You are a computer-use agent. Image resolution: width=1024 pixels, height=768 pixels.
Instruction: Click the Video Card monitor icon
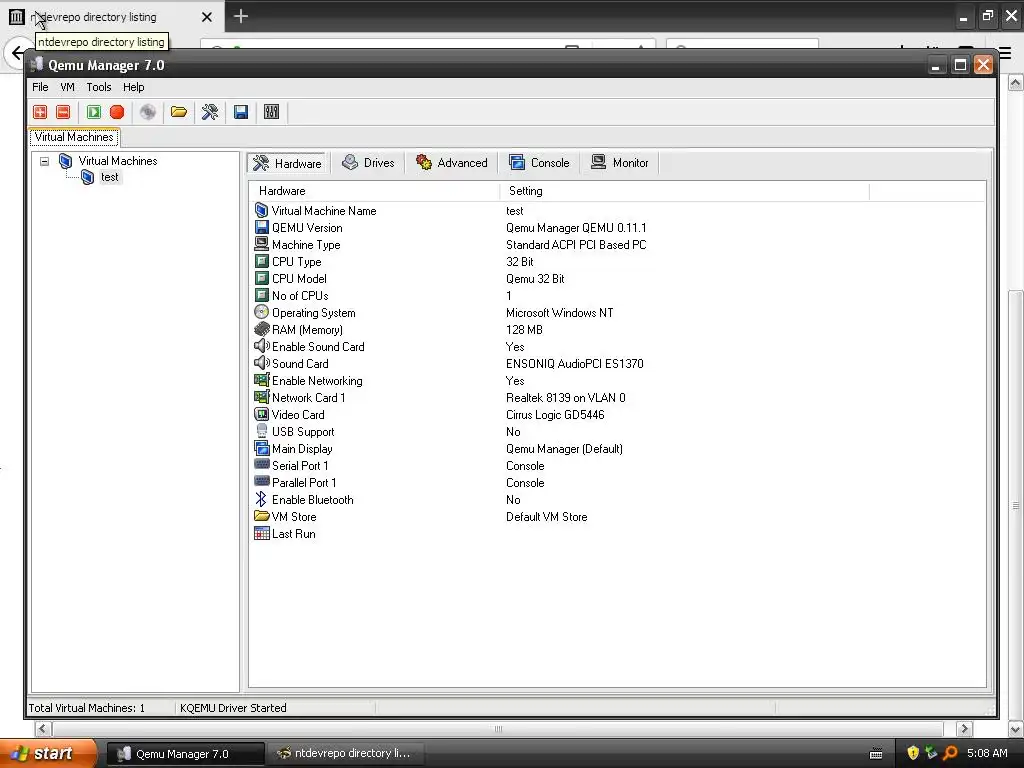tap(261, 414)
